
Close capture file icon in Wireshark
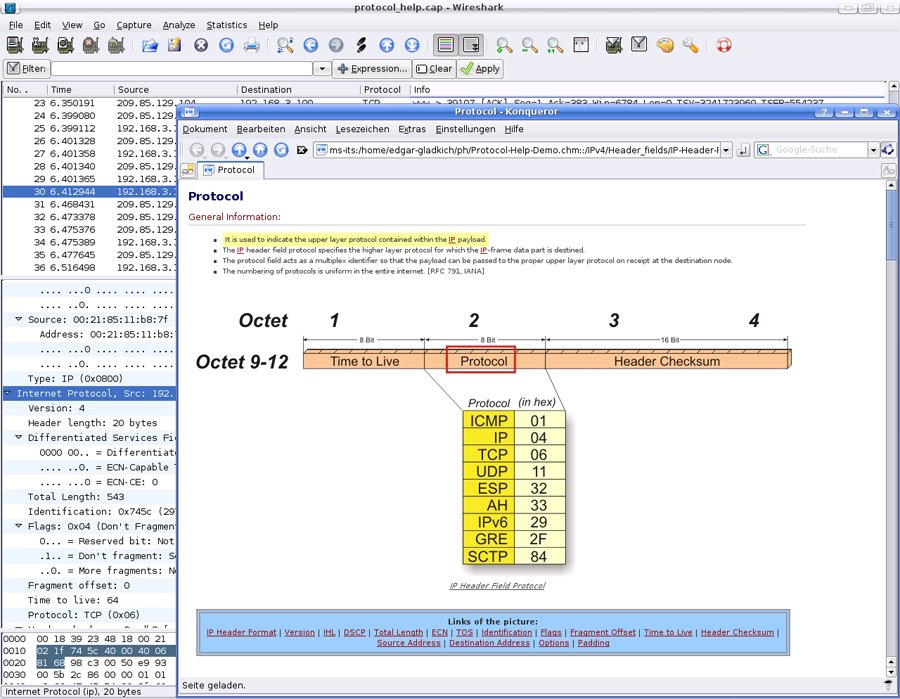coord(201,45)
